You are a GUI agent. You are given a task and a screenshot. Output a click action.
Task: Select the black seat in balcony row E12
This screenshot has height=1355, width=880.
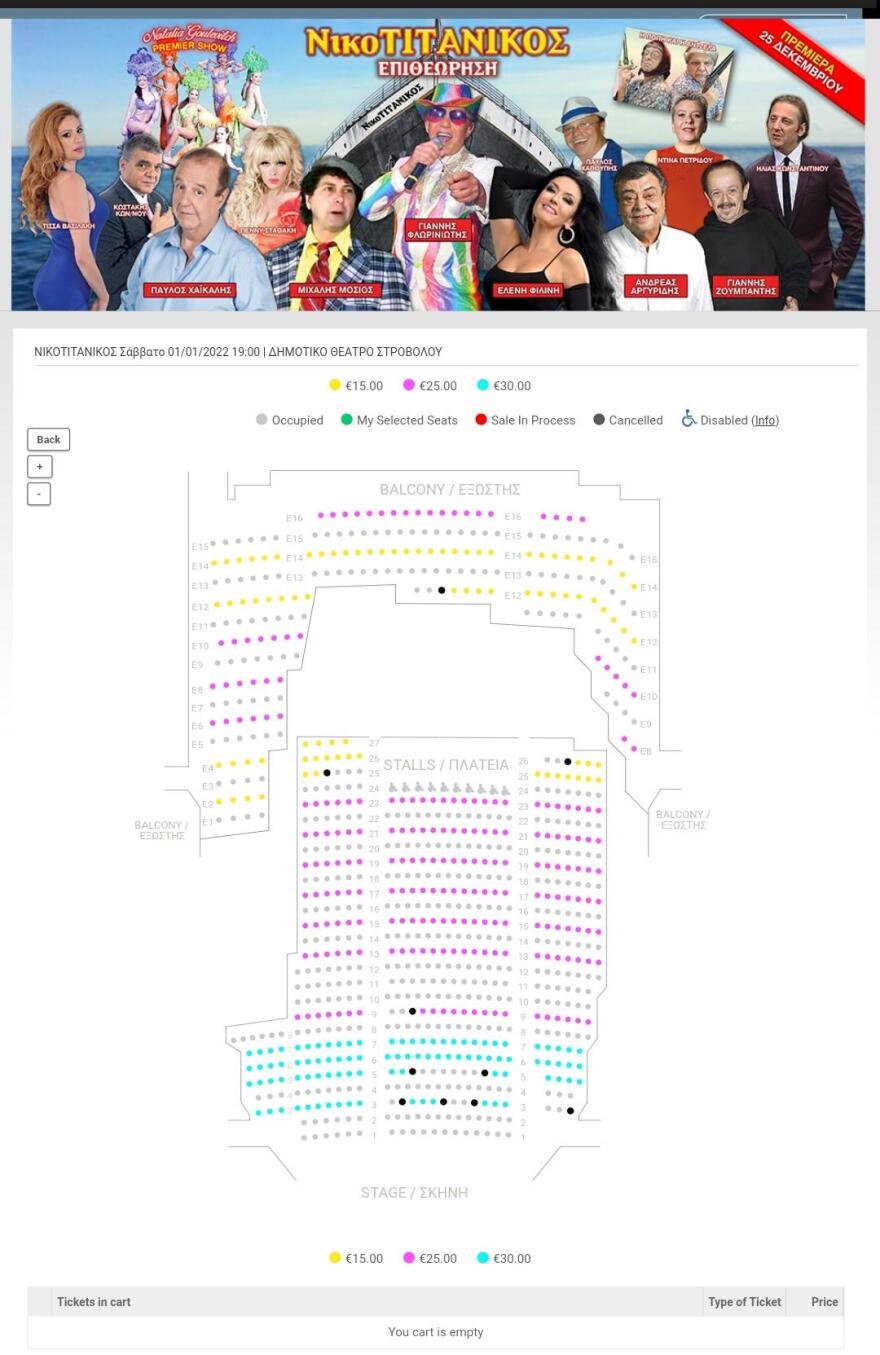(x=442, y=590)
